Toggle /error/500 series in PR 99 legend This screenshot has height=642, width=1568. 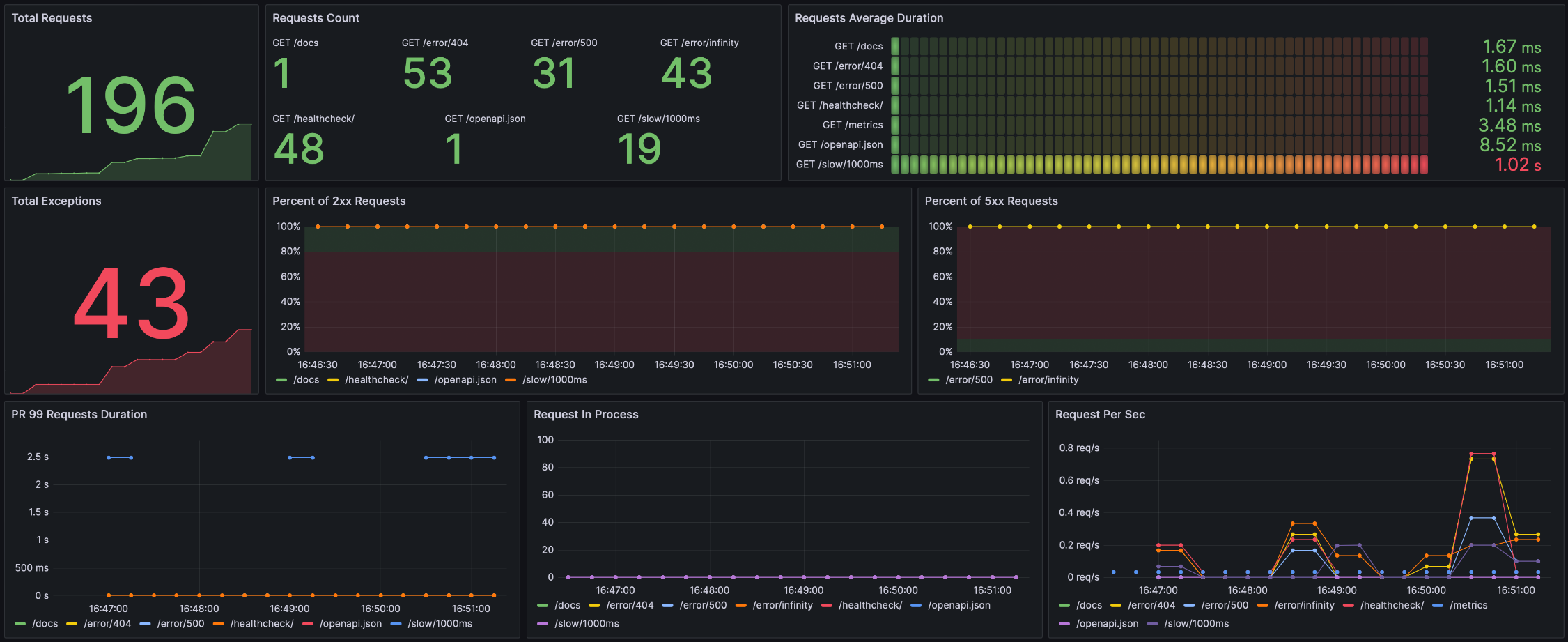coord(180,624)
